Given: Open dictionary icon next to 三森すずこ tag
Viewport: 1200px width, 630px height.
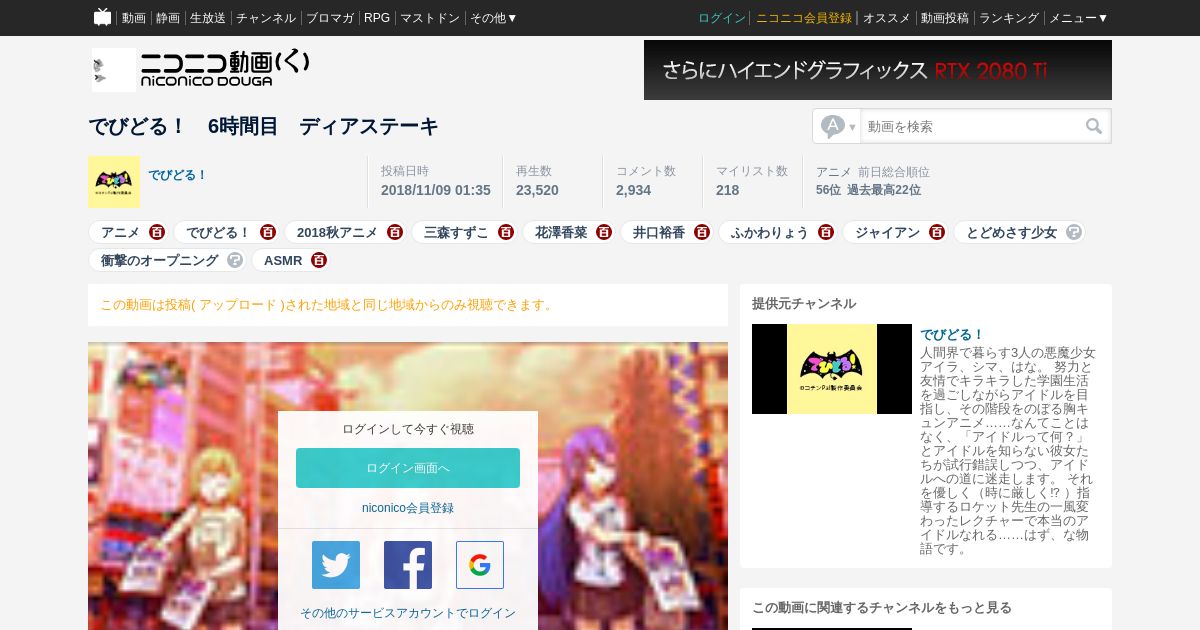Looking at the screenshot, I should tap(506, 232).
